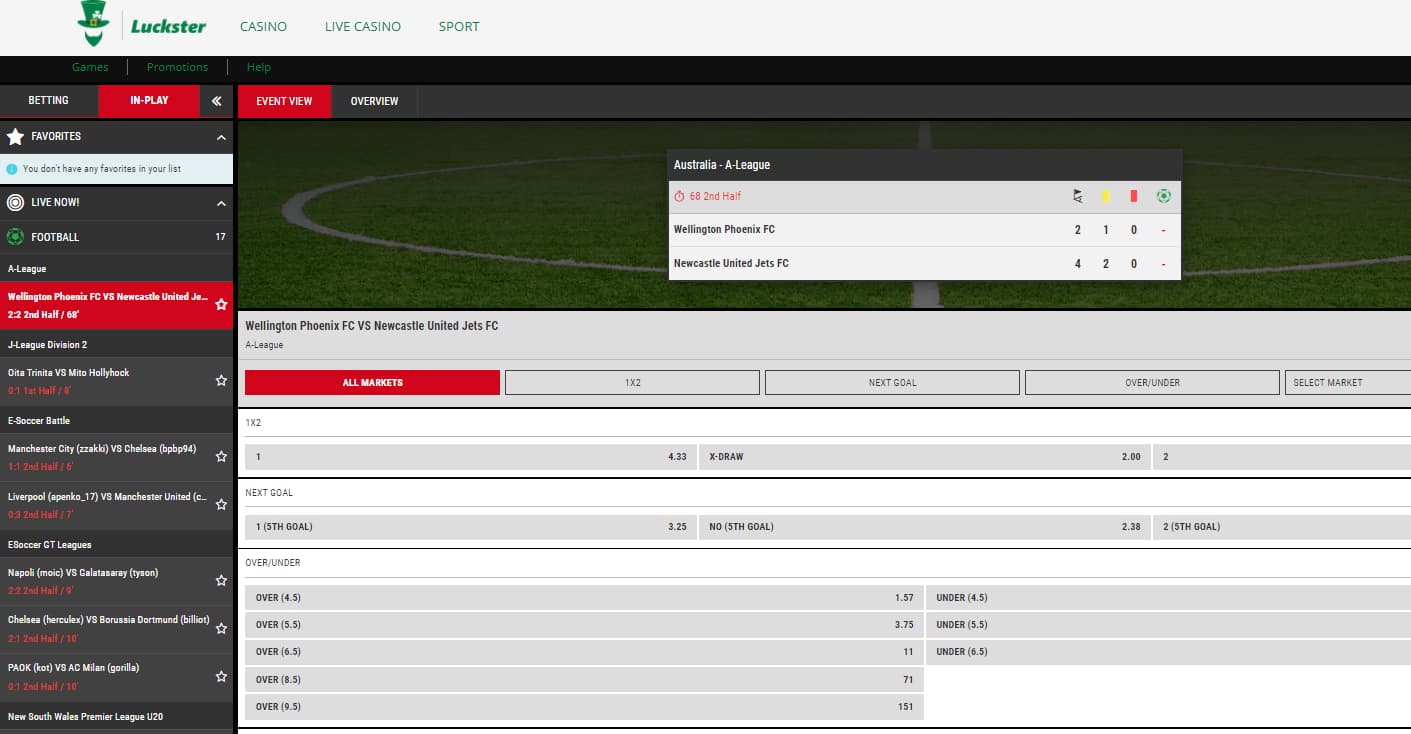Image resolution: width=1411 pixels, height=734 pixels.
Task: Collapse the Live Now section chevron
Action: pos(221,203)
